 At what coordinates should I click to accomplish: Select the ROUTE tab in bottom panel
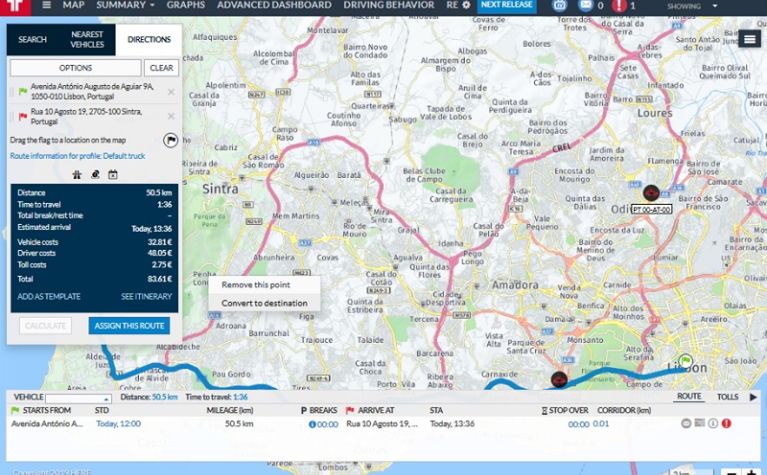pos(689,396)
